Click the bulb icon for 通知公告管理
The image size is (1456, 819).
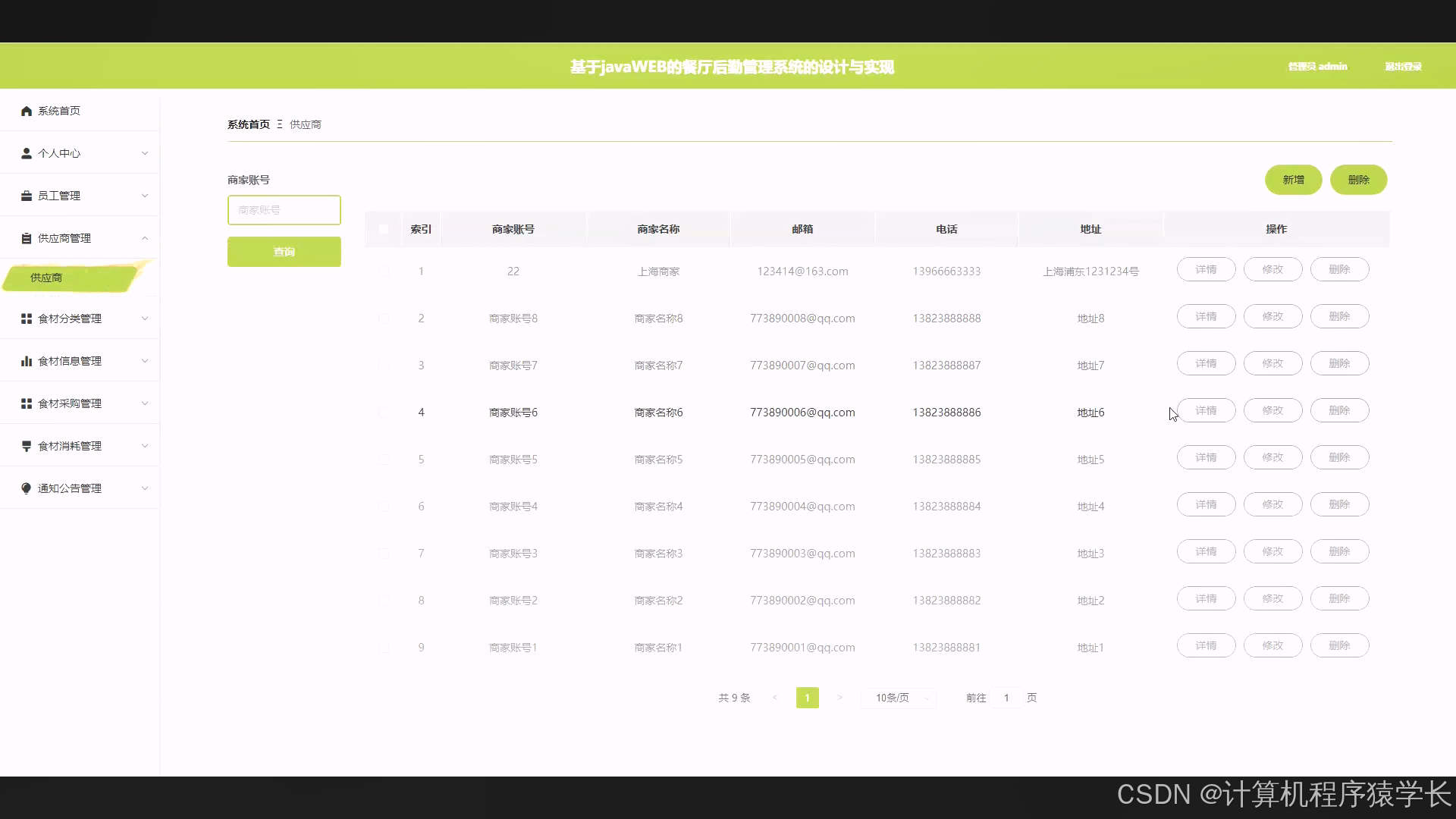click(27, 488)
